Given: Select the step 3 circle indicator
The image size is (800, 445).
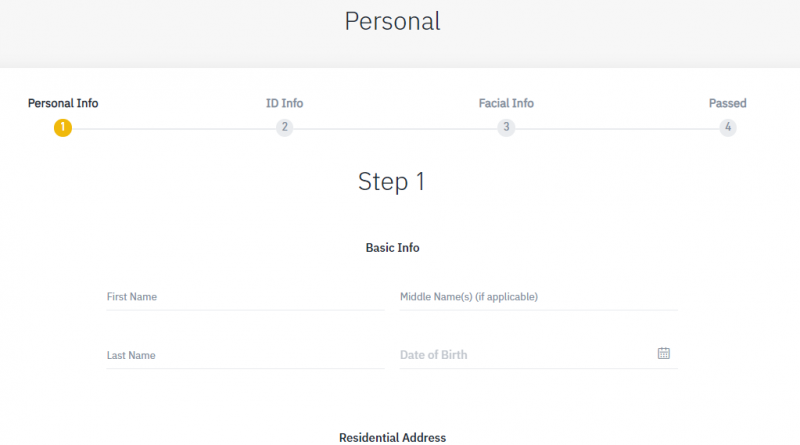Looking at the screenshot, I should click(x=506, y=127).
